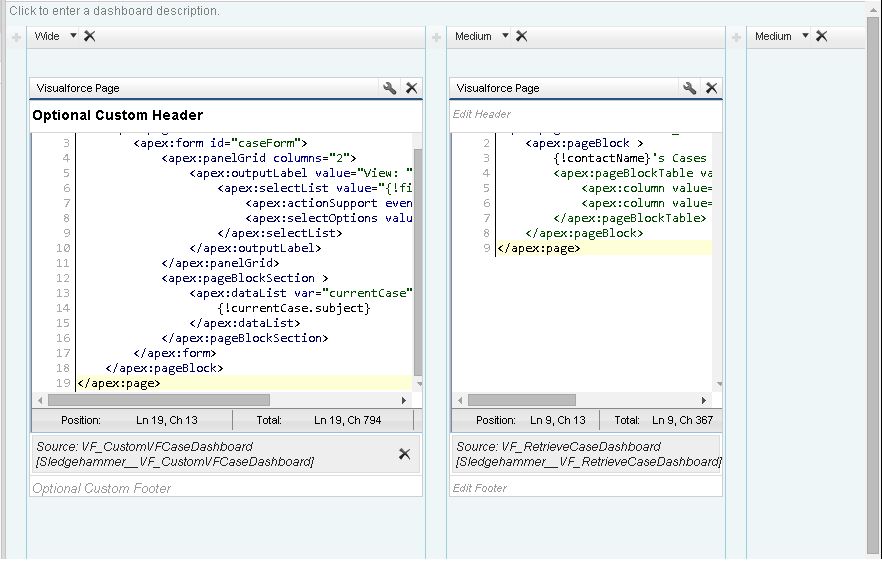Viewport: 882px width, 561px height.
Task: Open the Wide column size dropdown
Action: [x=73, y=36]
